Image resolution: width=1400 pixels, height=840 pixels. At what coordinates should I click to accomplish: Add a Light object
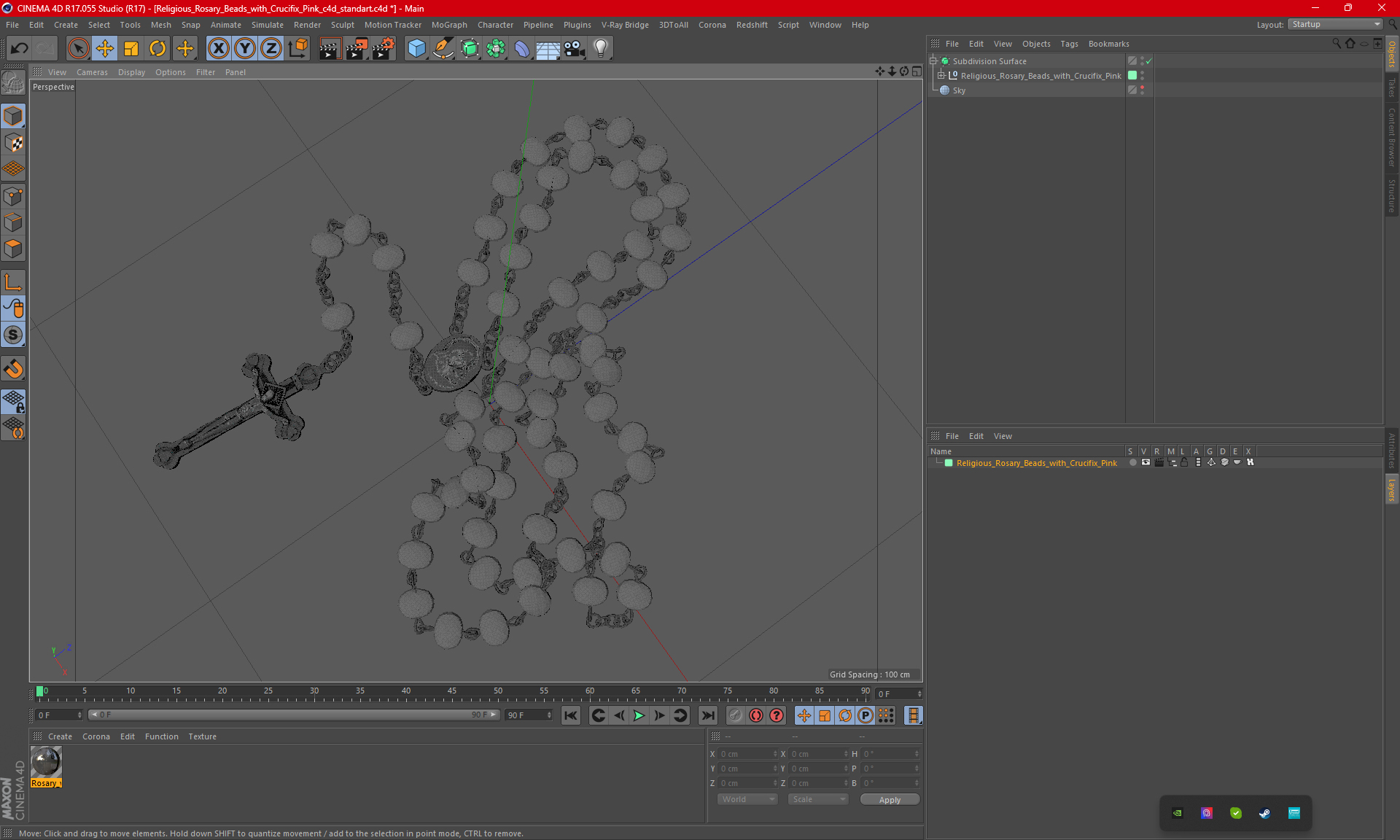pos(601,49)
